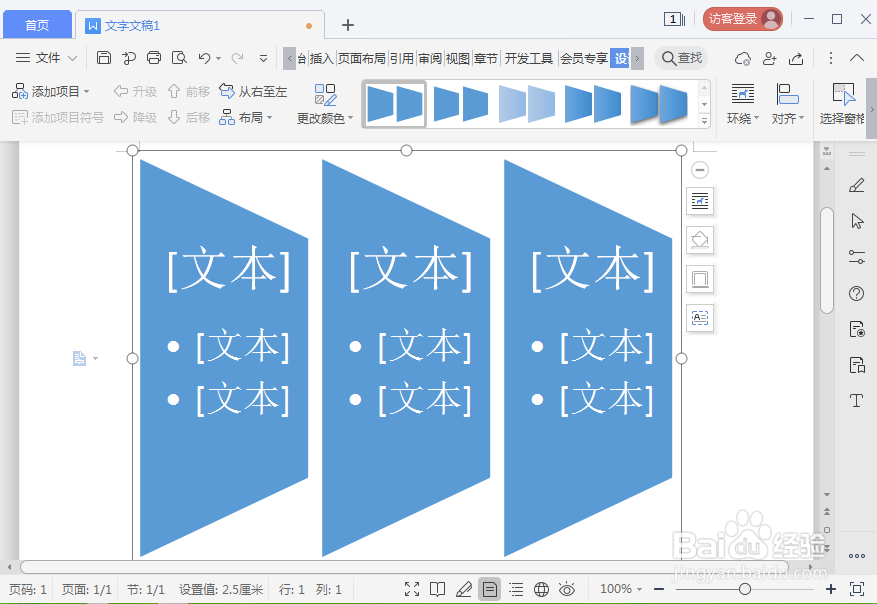Open sidebar more options three dots

pyautogui.click(x=856, y=556)
